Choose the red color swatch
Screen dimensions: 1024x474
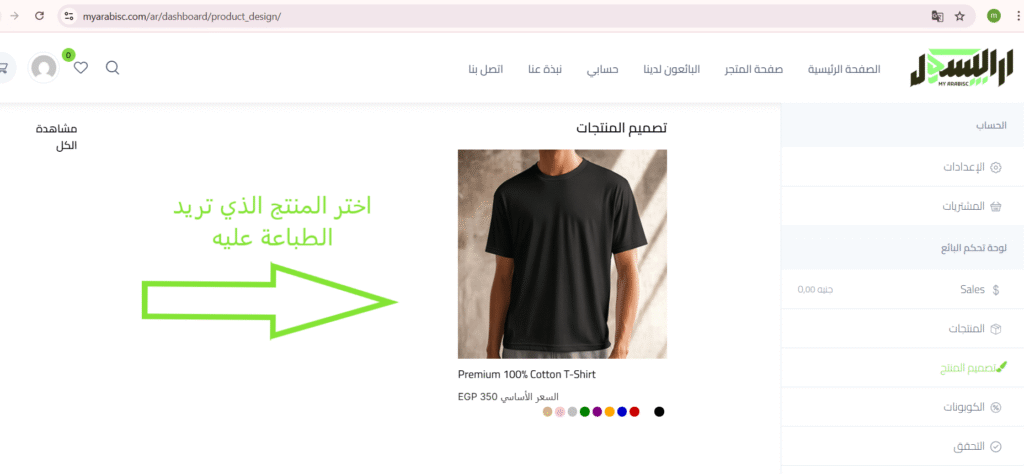point(634,411)
